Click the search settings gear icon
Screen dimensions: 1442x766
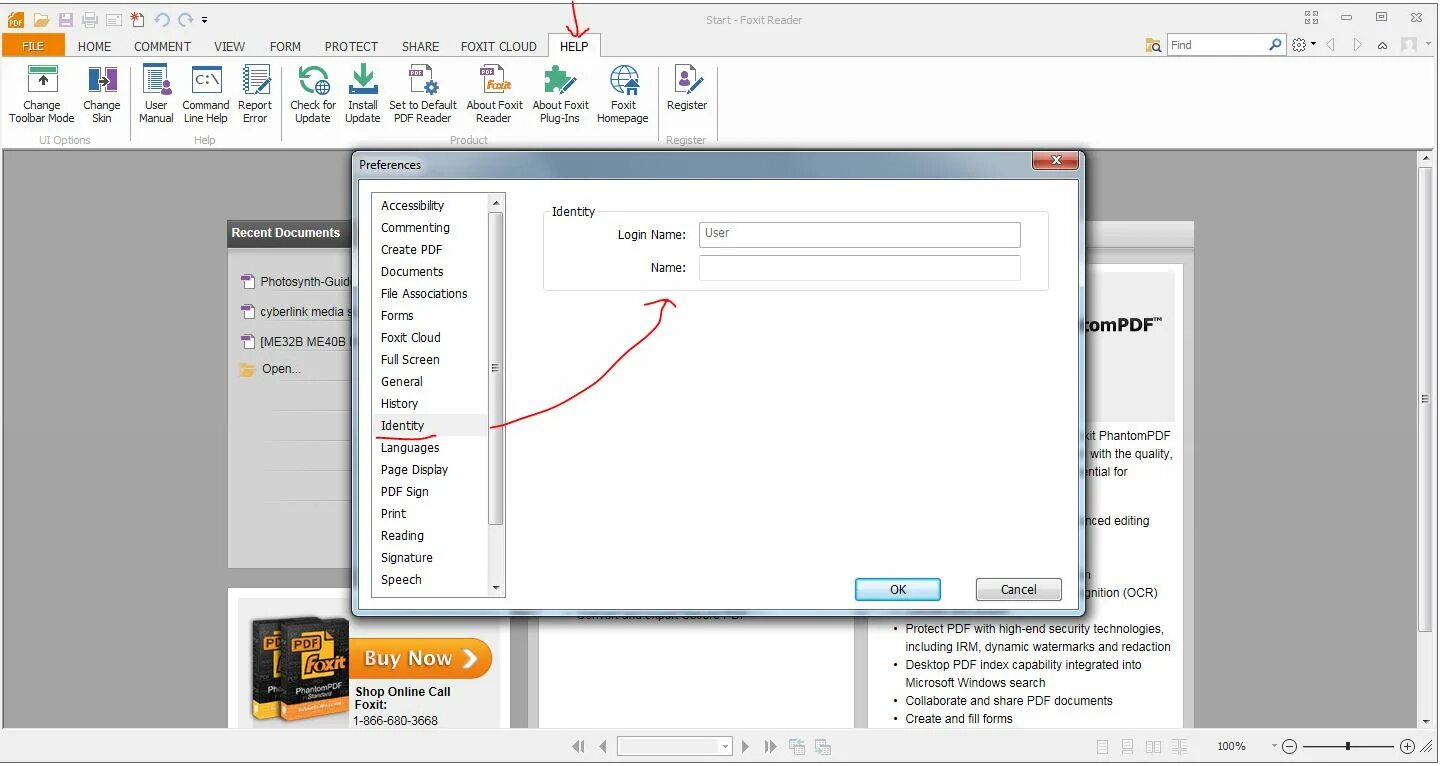pyautogui.click(x=1298, y=45)
